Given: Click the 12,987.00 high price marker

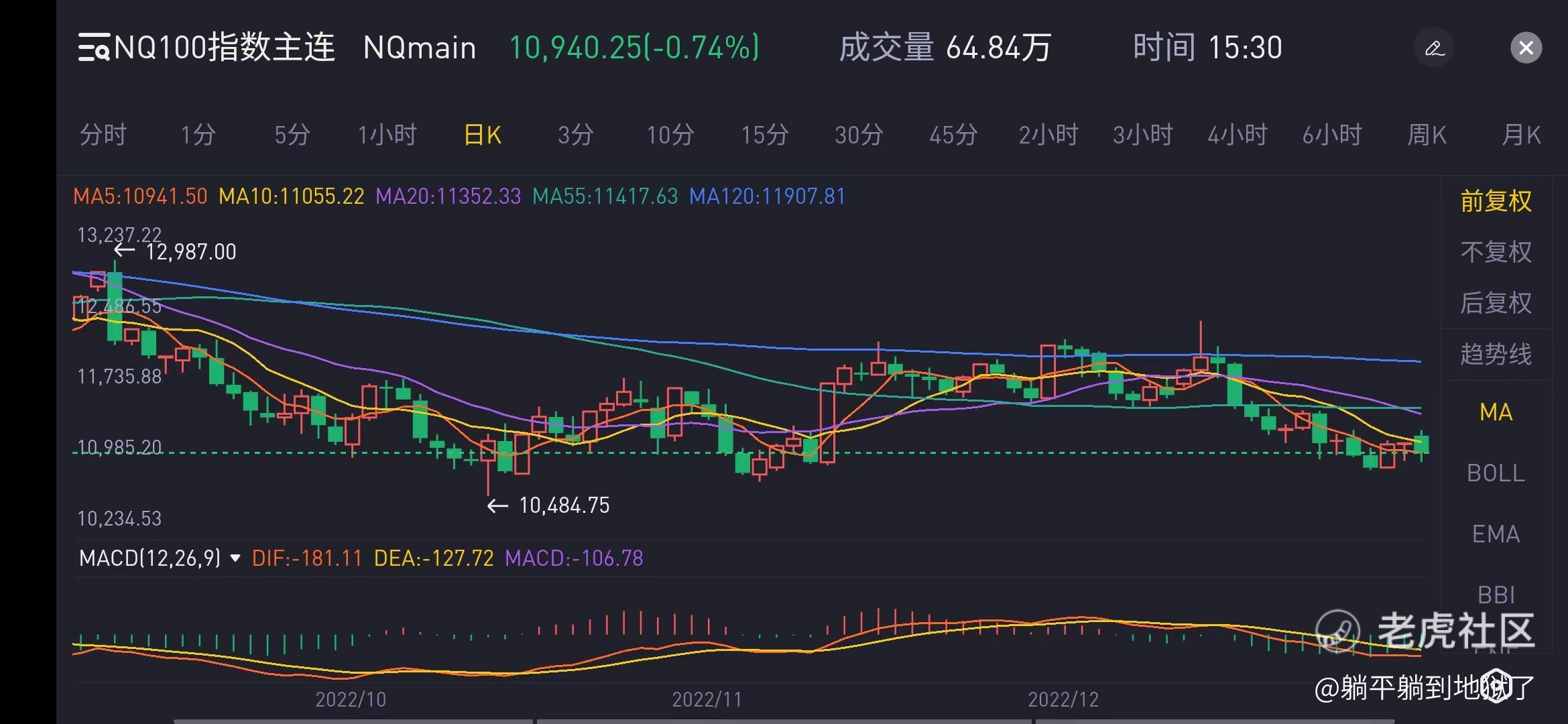Looking at the screenshot, I should [190, 252].
